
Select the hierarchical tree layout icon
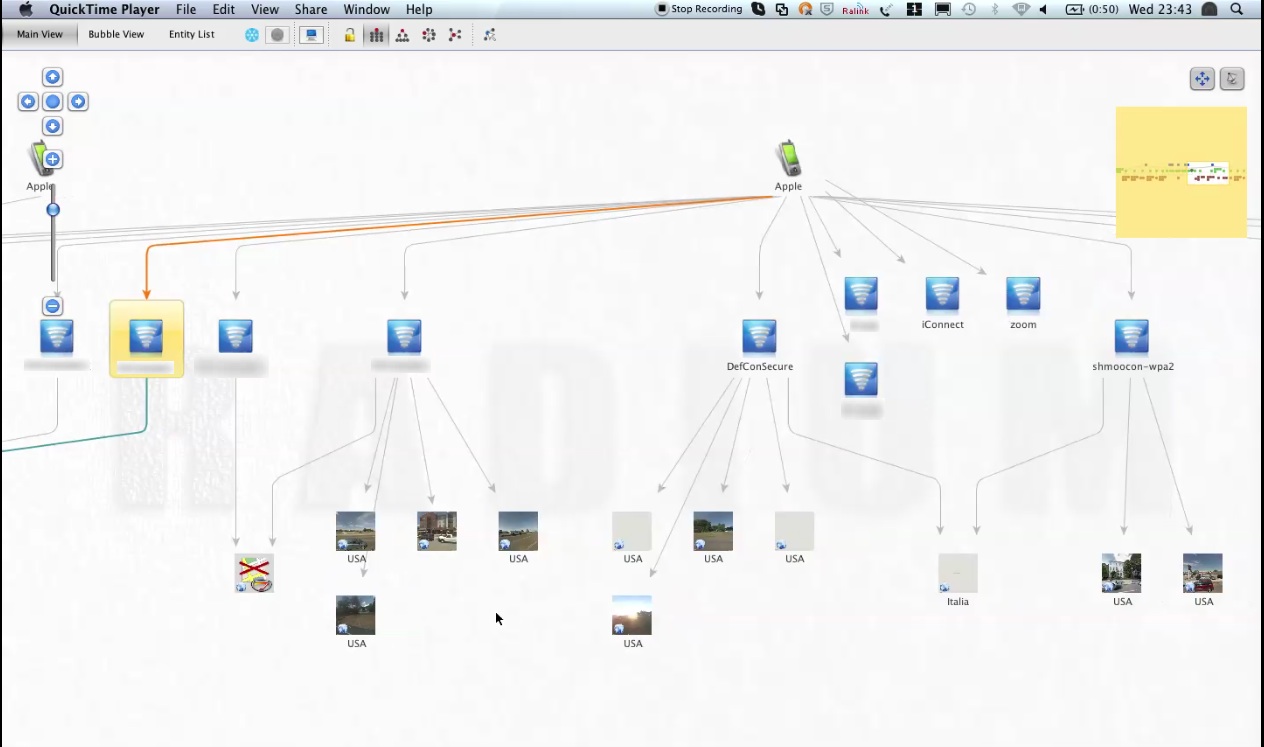402,35
